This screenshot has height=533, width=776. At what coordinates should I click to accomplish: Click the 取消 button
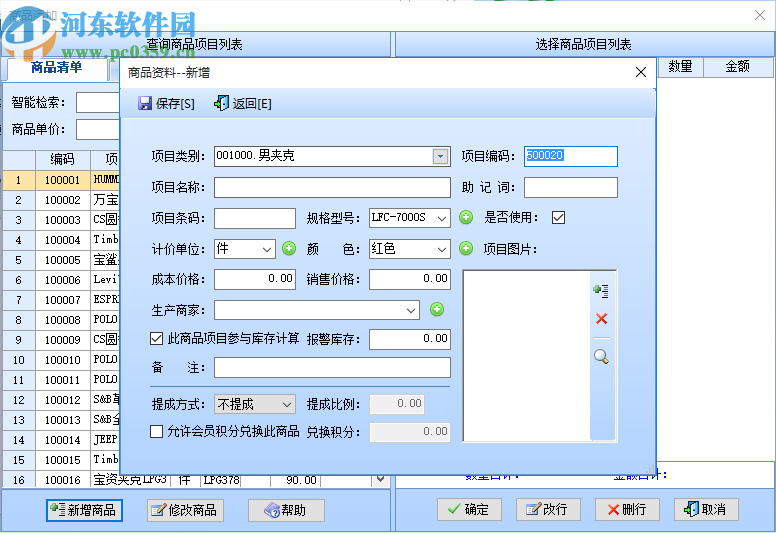coord(706,509)
